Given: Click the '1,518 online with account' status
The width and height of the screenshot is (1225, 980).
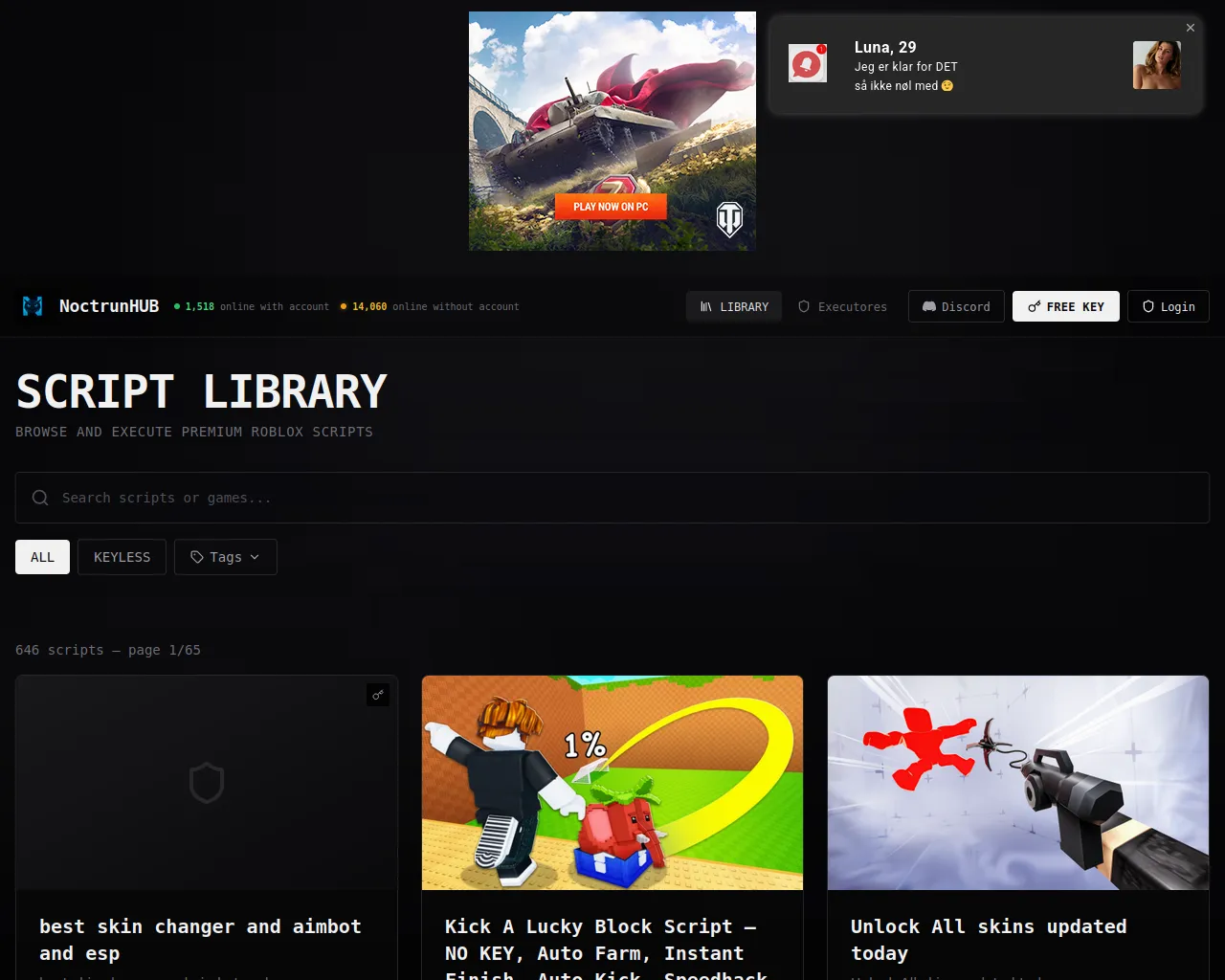Looking at the screenshot, I should tap(252, 306).
